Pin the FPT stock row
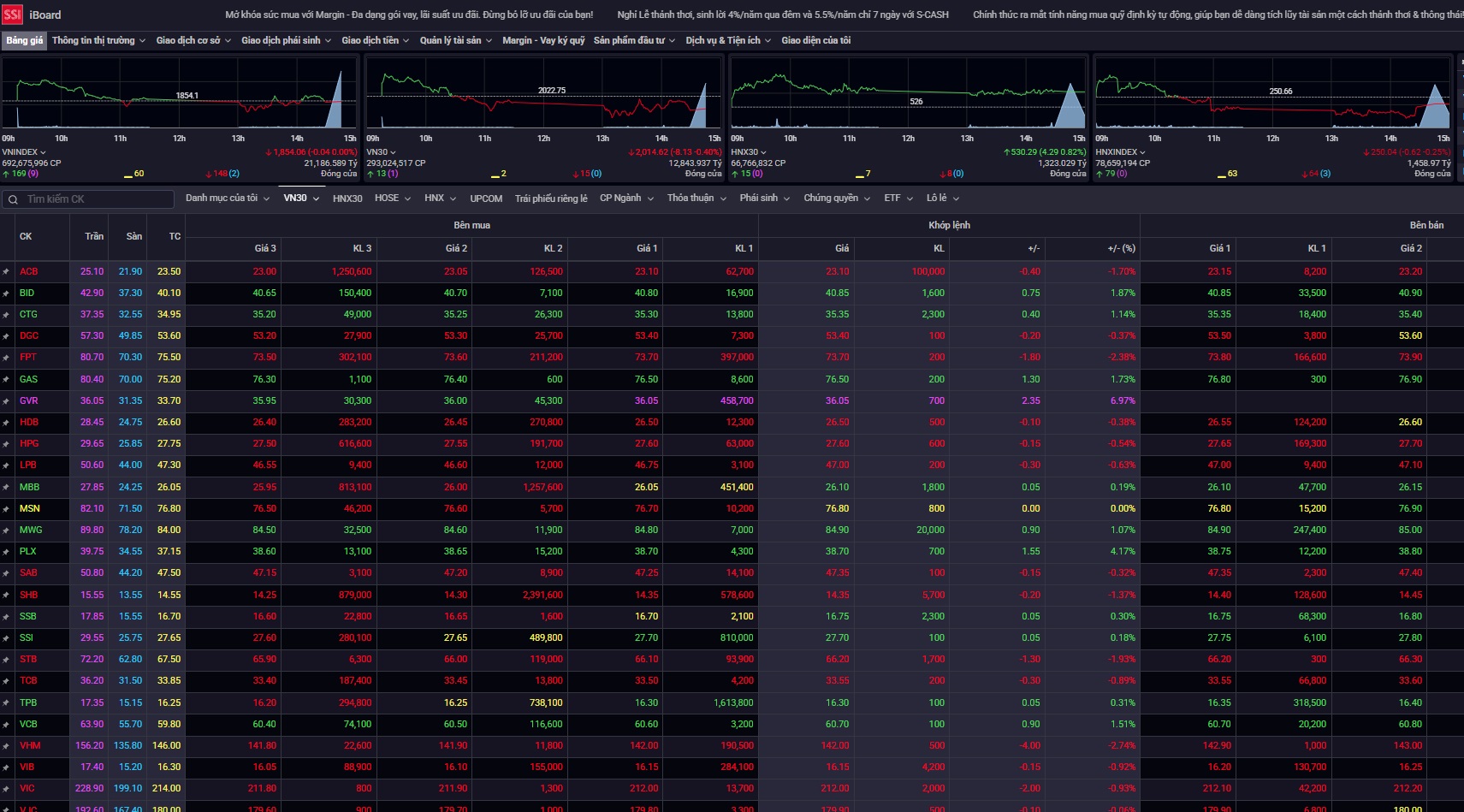This screenshot has width=1464, height=812. (6, 358)
